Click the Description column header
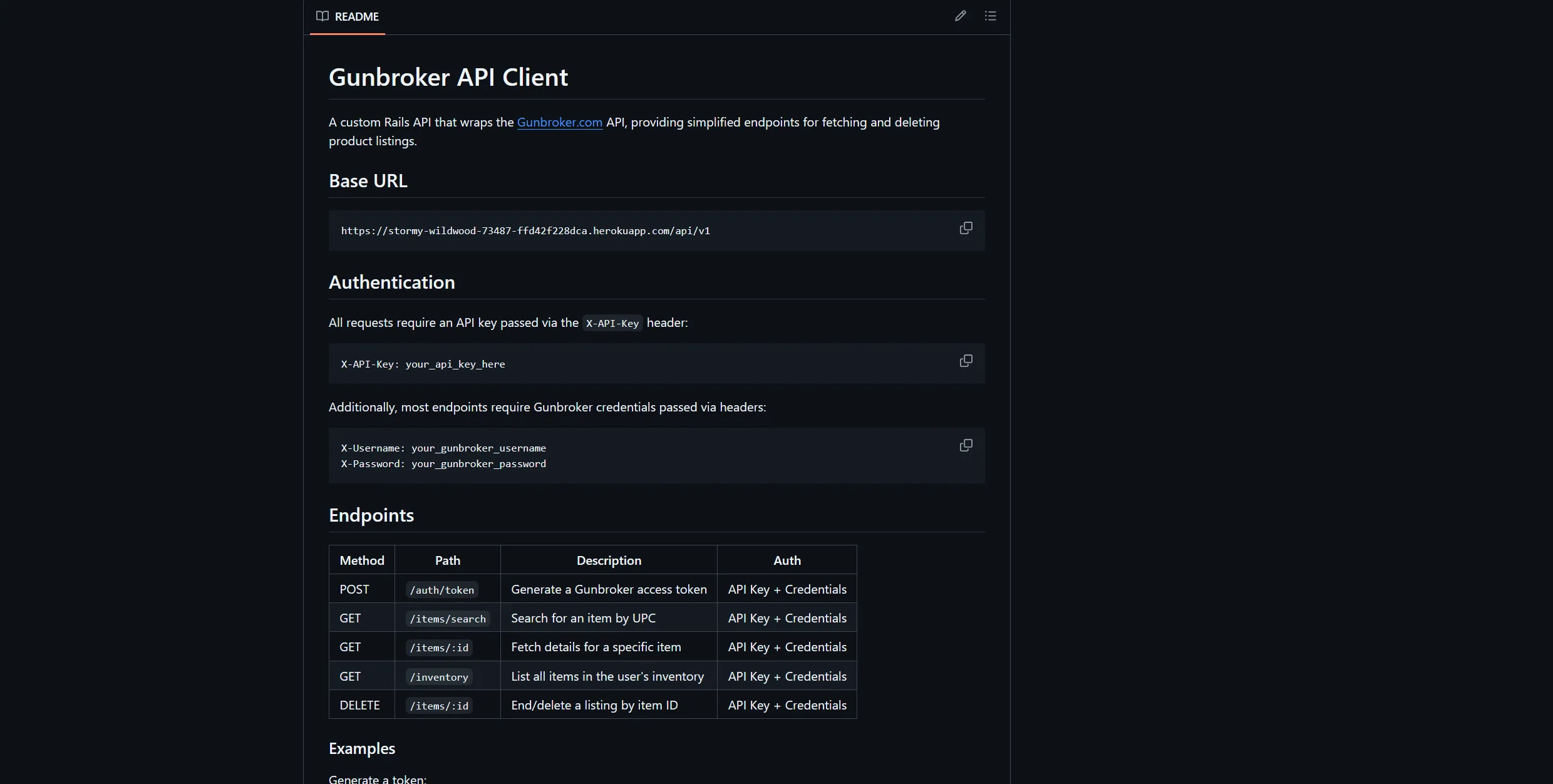Screen dimensions: 1553x784 click(609, 560)
